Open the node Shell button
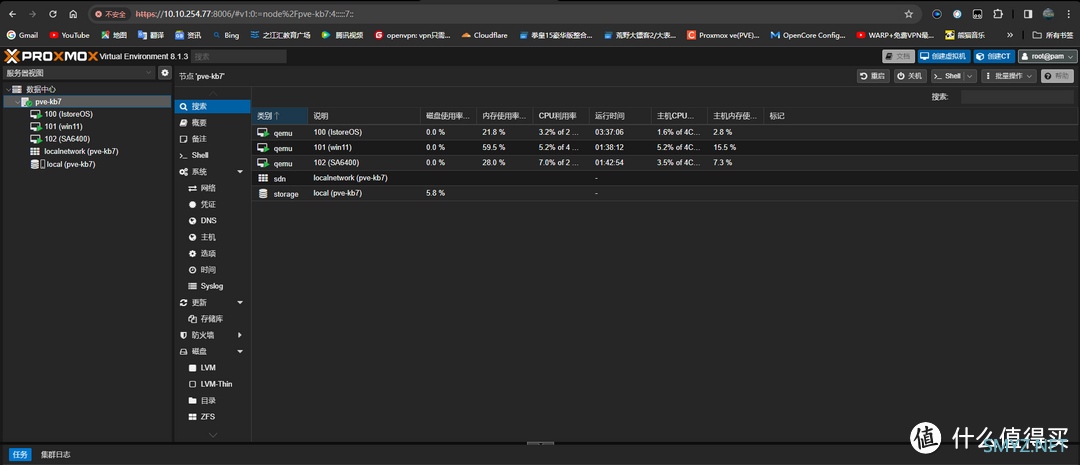Viewport: 1080px width, 465px height. point(947,76)
